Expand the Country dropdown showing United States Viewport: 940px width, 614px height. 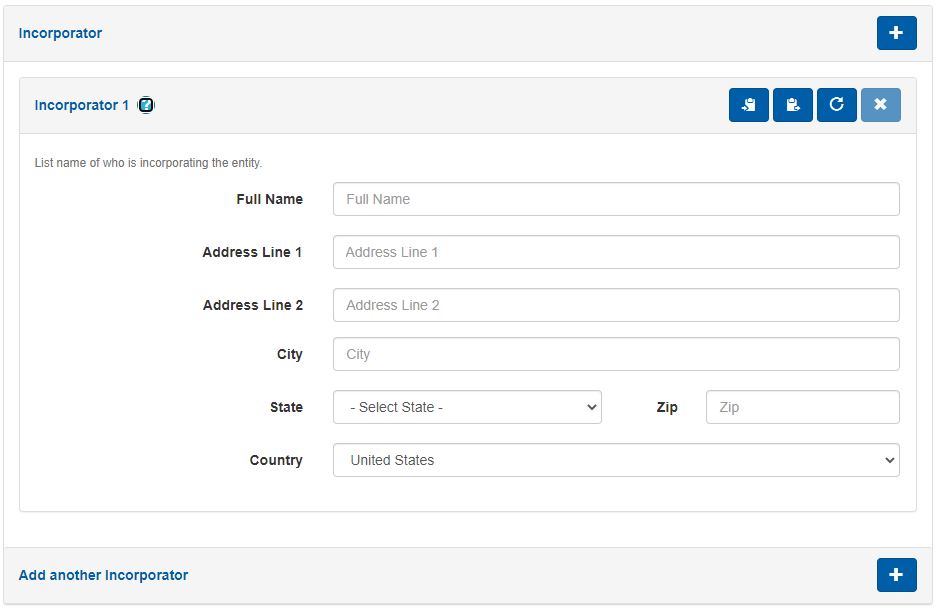[x=615, y=460]
